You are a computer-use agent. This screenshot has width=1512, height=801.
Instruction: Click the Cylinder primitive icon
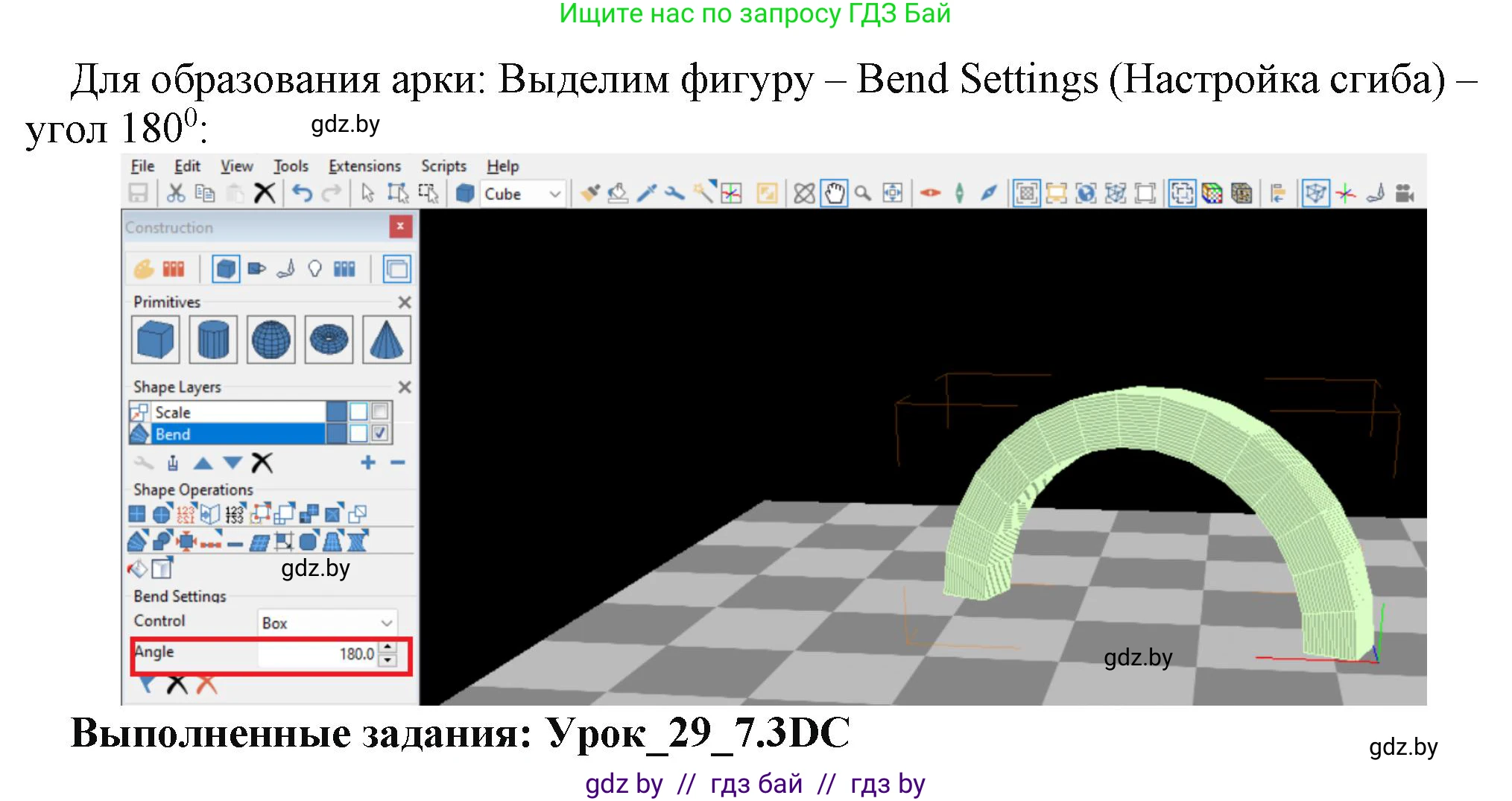213,340
